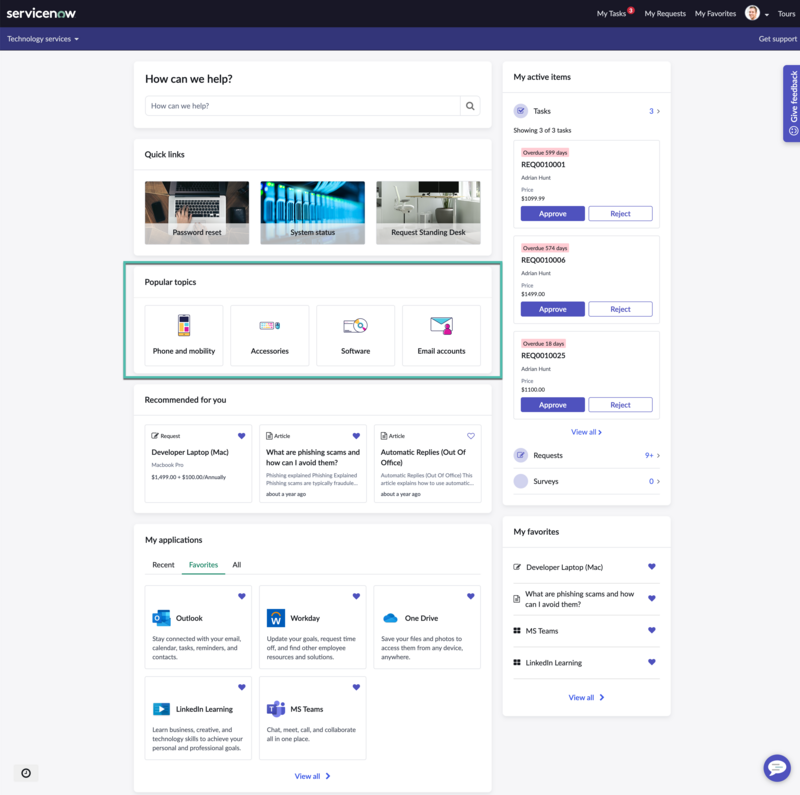This screenshot has height=795, width=800.
Task: Open the Phone and mobility topic
Action: (184, 335)
